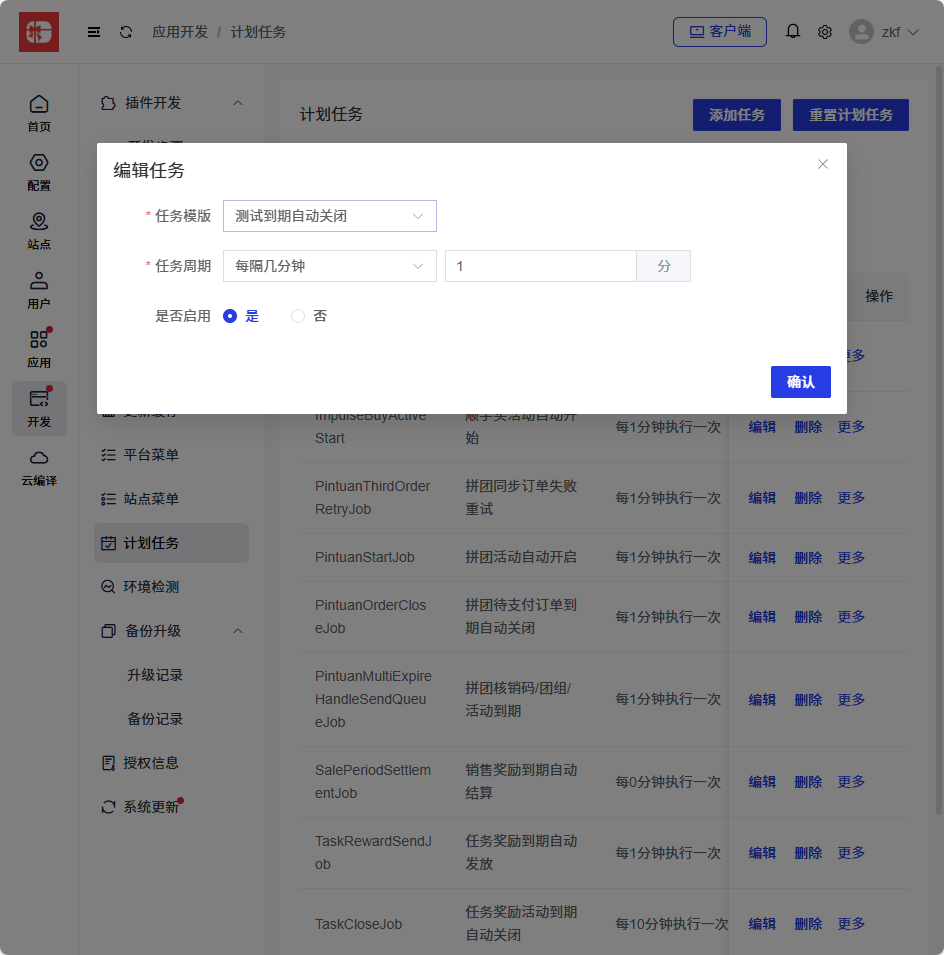Go to 首页 home icon in sidebar

[39, 113]
